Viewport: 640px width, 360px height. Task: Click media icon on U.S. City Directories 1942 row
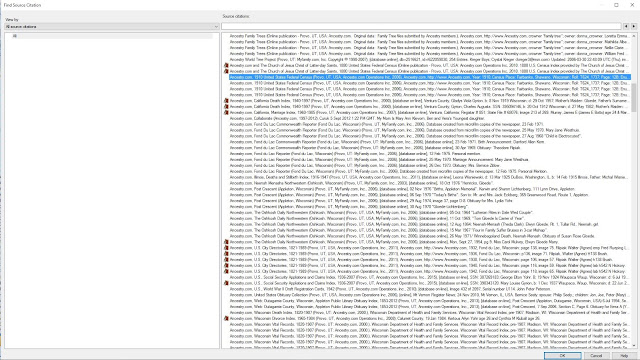point(226,271)
